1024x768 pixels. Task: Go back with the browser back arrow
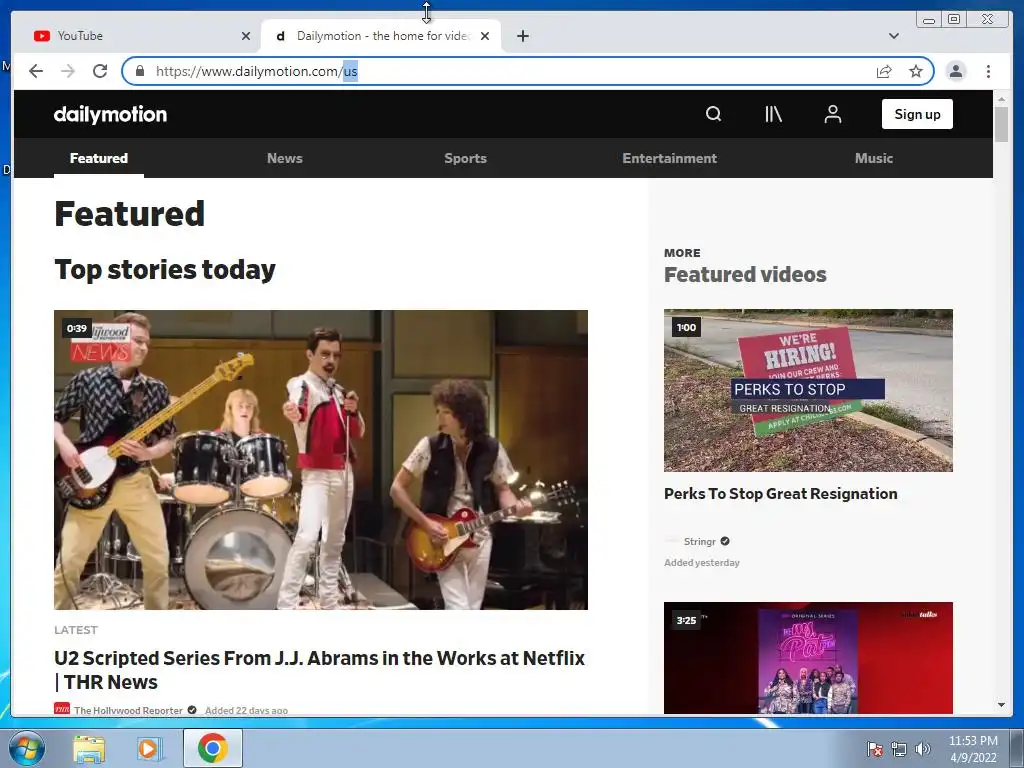[36, 71]
